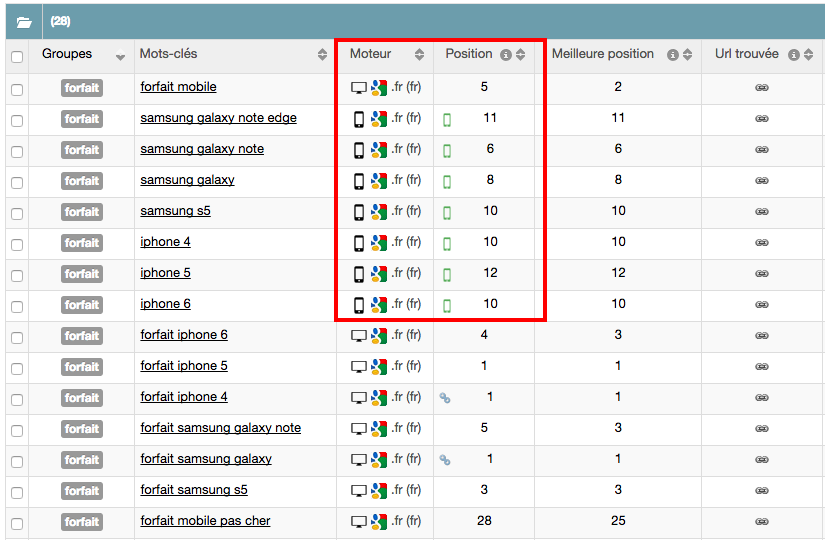This screenshot has width=825, height=540.
Task: Open keyword link forfait mobile pas cher
Action: click(205, 521)
